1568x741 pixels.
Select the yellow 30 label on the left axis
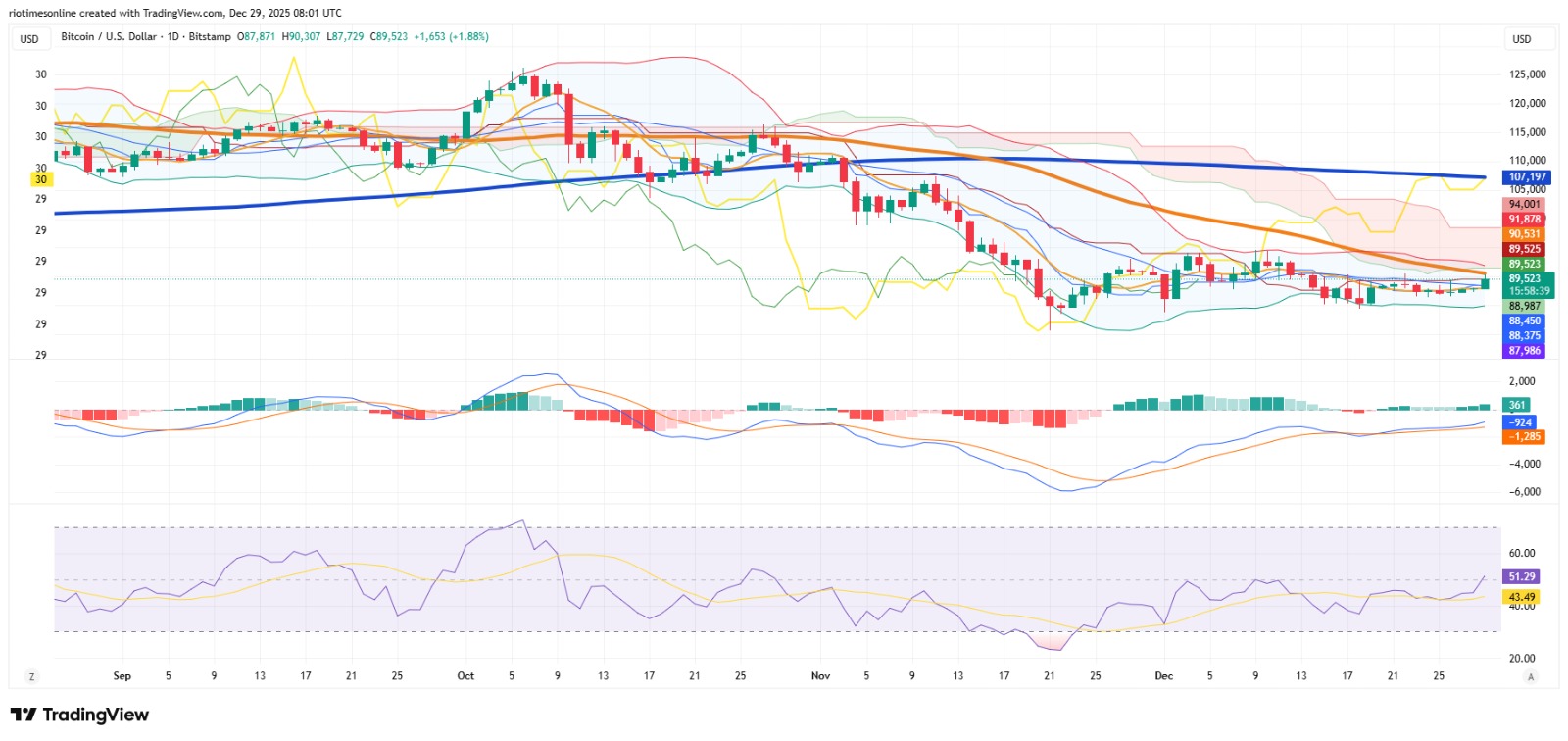click(41, 179)
